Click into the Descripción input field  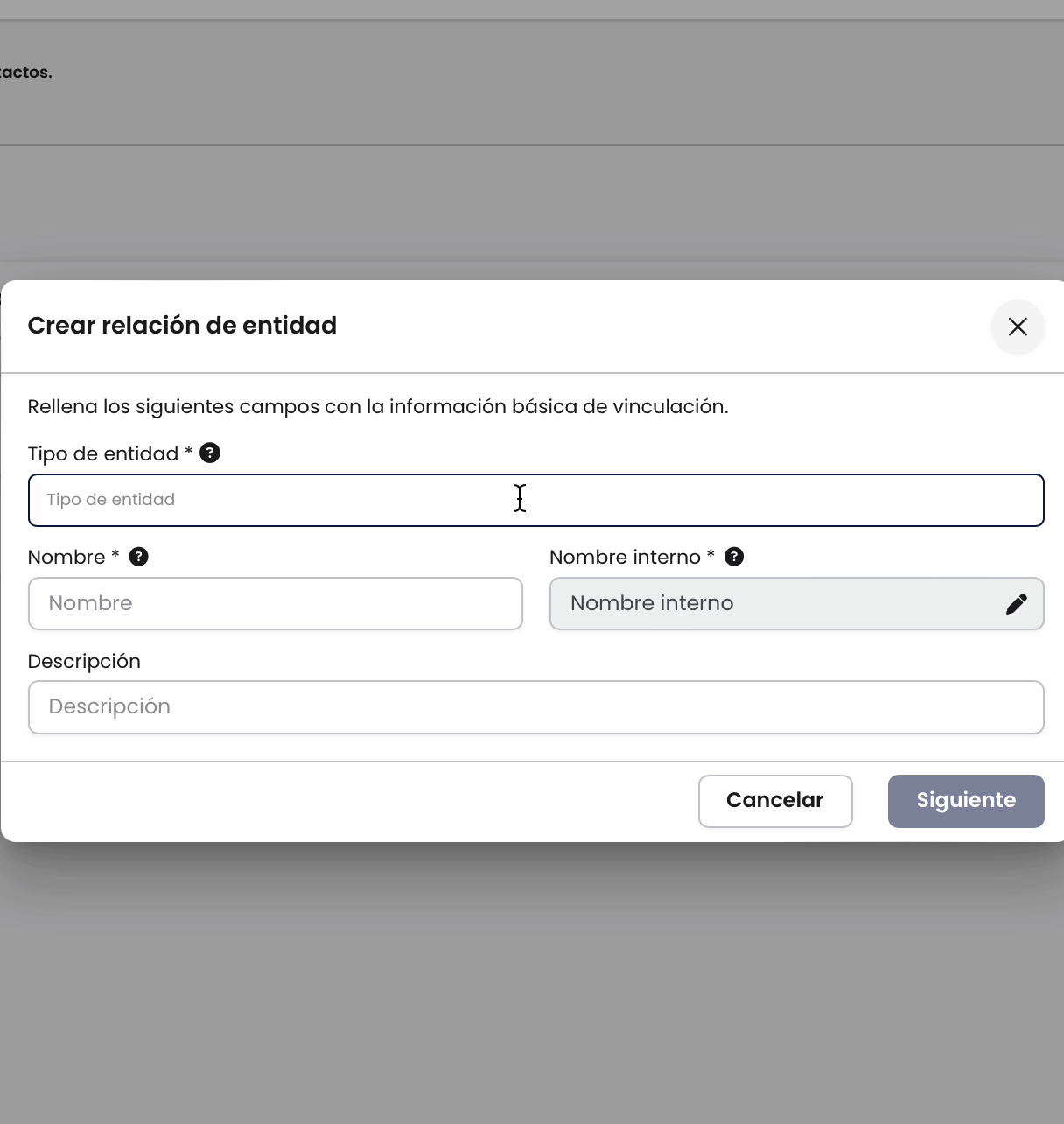(x=535, y=707)
